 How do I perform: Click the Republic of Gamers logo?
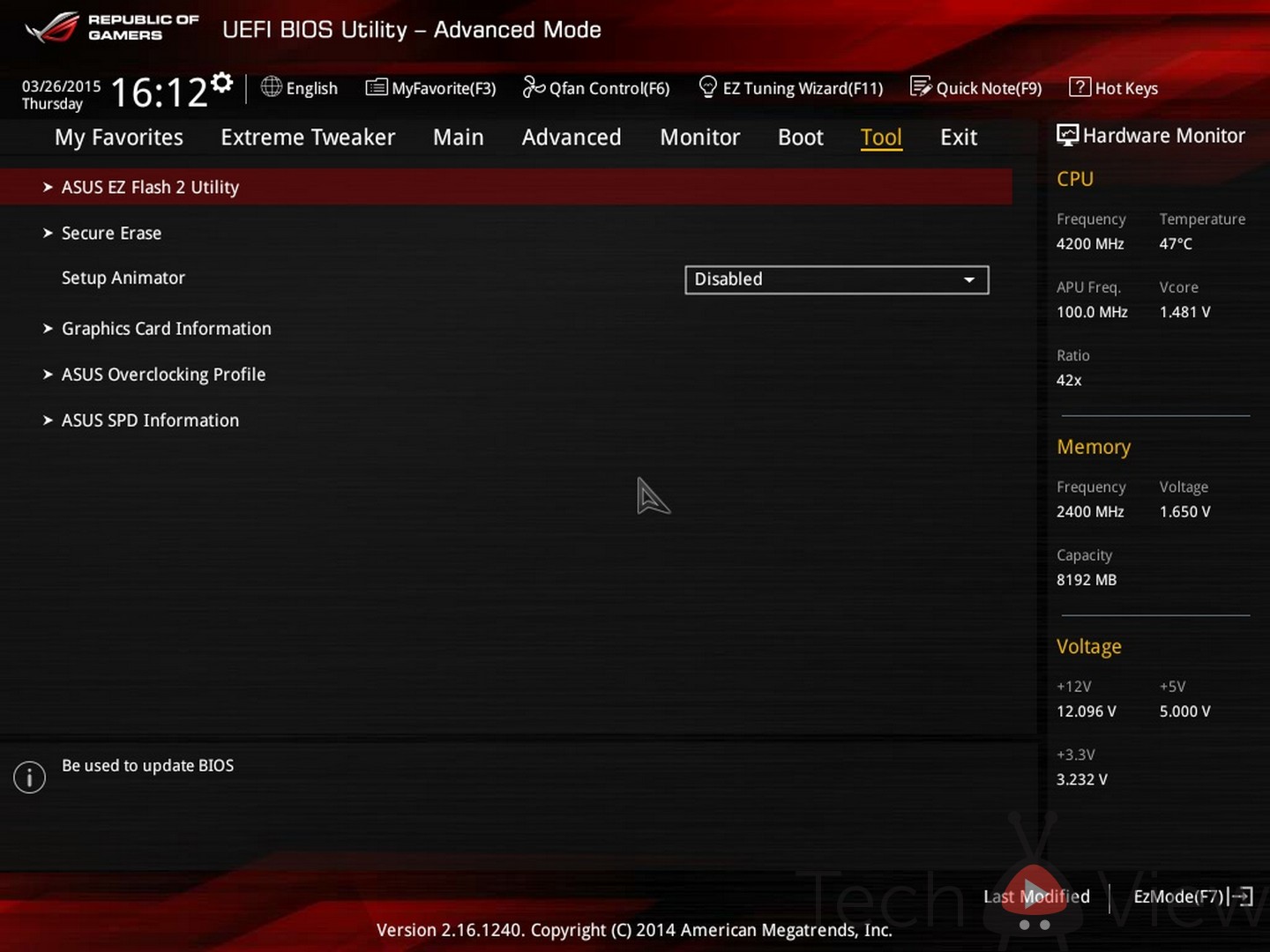pyautogui.click(x=112, y=28)
